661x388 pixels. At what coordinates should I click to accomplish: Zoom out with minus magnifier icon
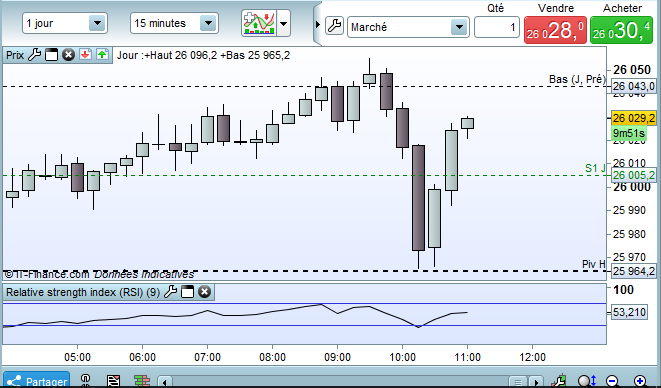pyautogui.click(x=613, y=381)
